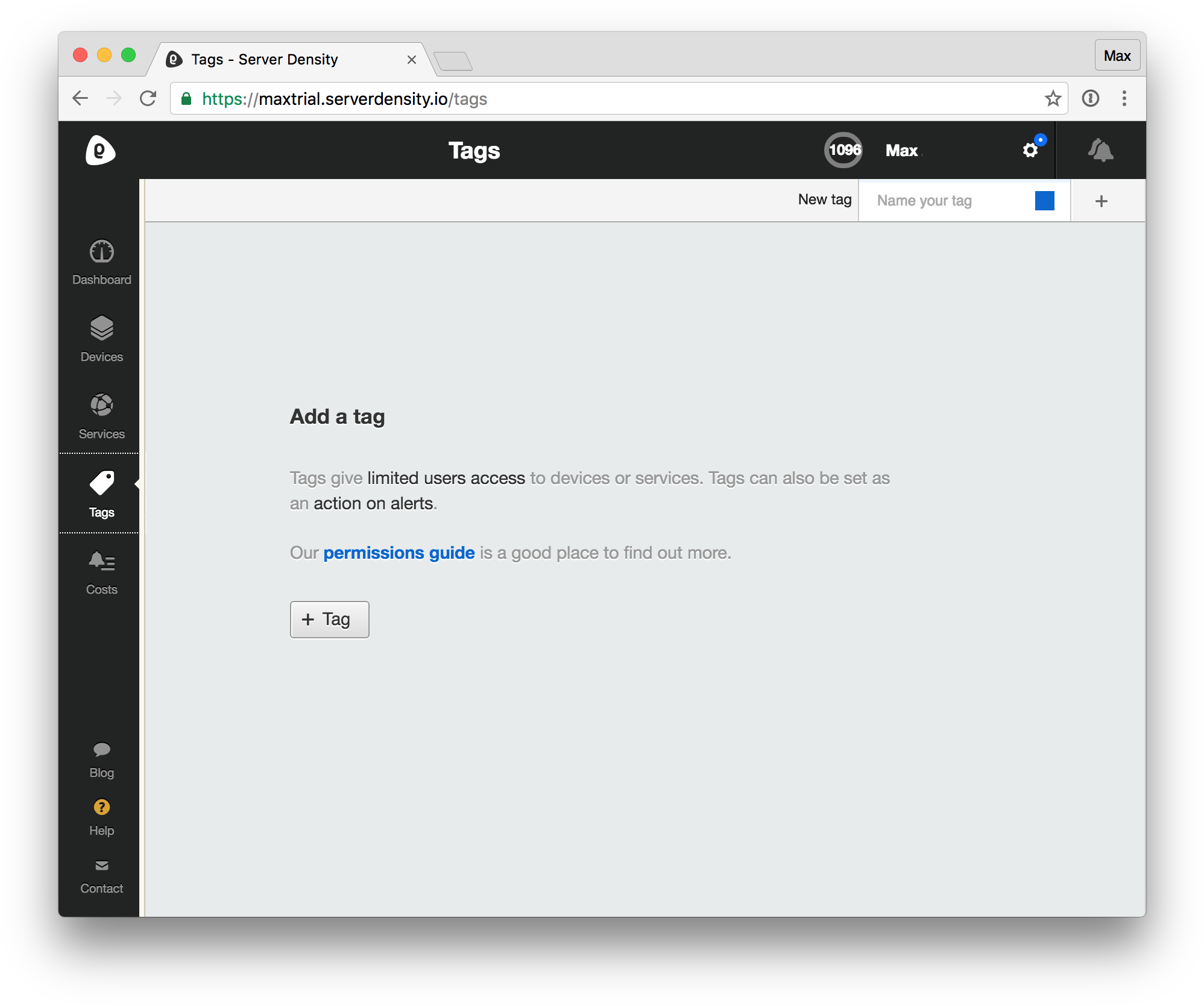Click the Name your tag field
This screenshot has width=1204, height=1006.
point(941,200)
